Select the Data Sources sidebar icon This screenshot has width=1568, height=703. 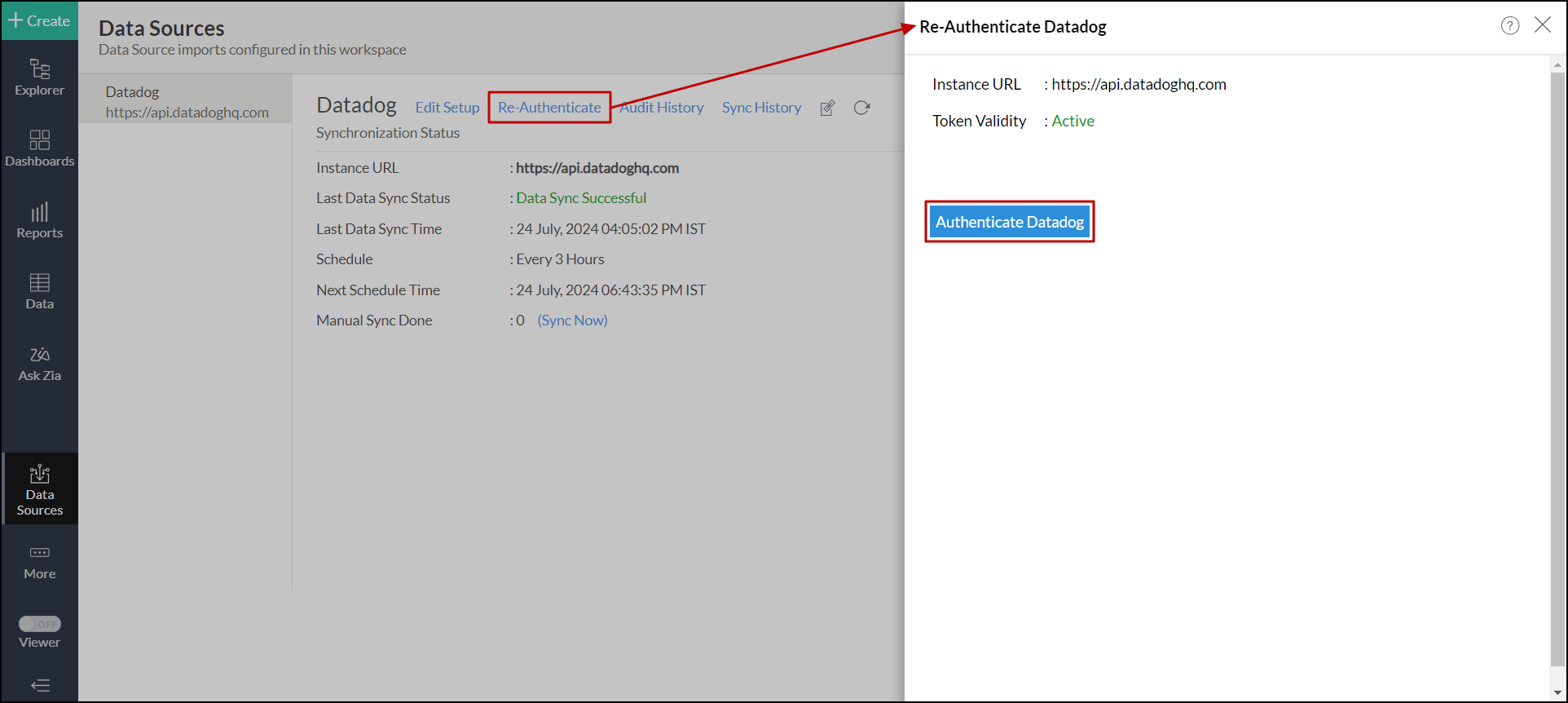[x=39, y=489]
